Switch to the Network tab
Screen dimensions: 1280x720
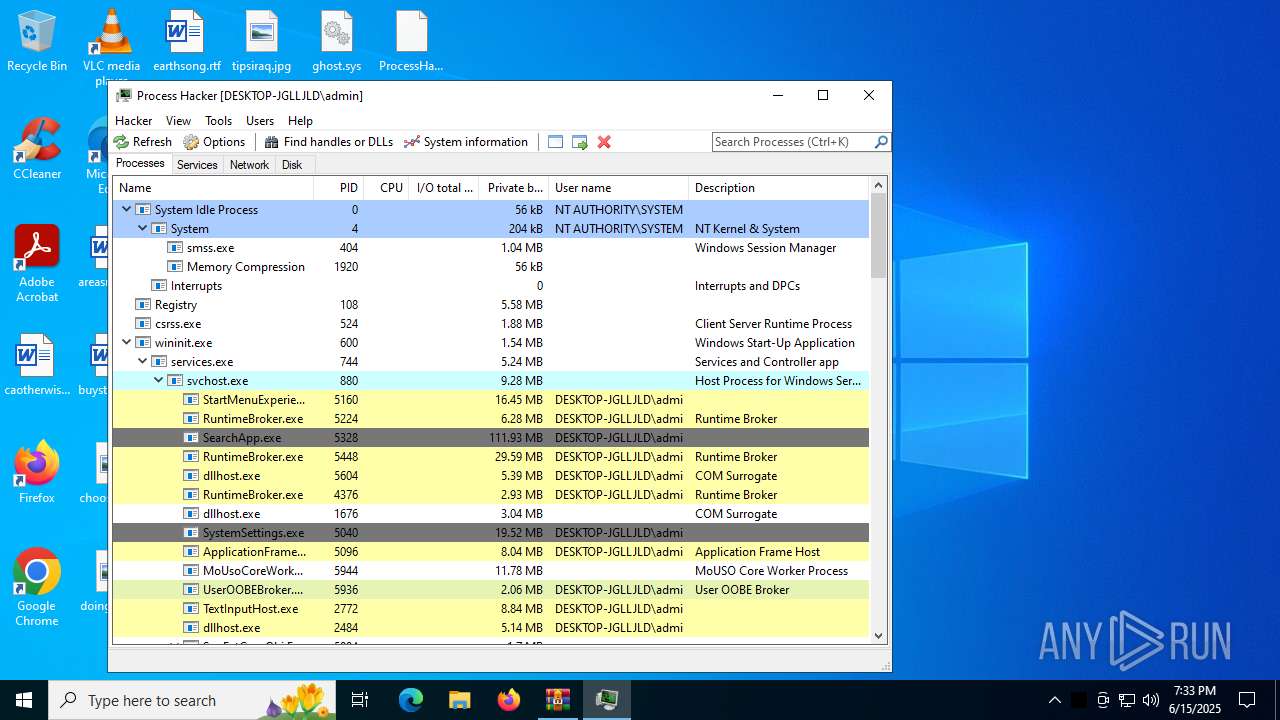249,165
